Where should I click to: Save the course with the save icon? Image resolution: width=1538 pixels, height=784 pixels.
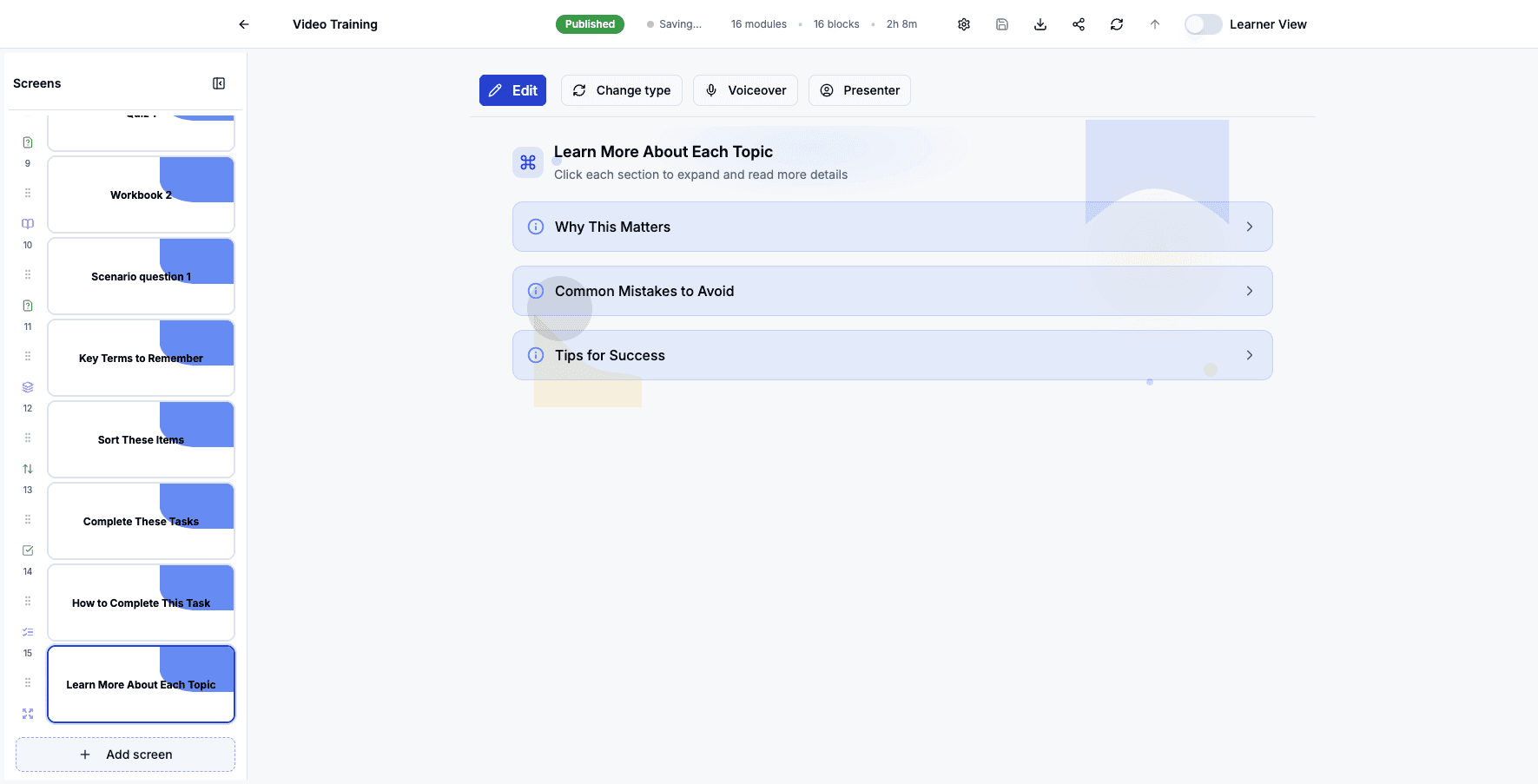coord(1002,24)
